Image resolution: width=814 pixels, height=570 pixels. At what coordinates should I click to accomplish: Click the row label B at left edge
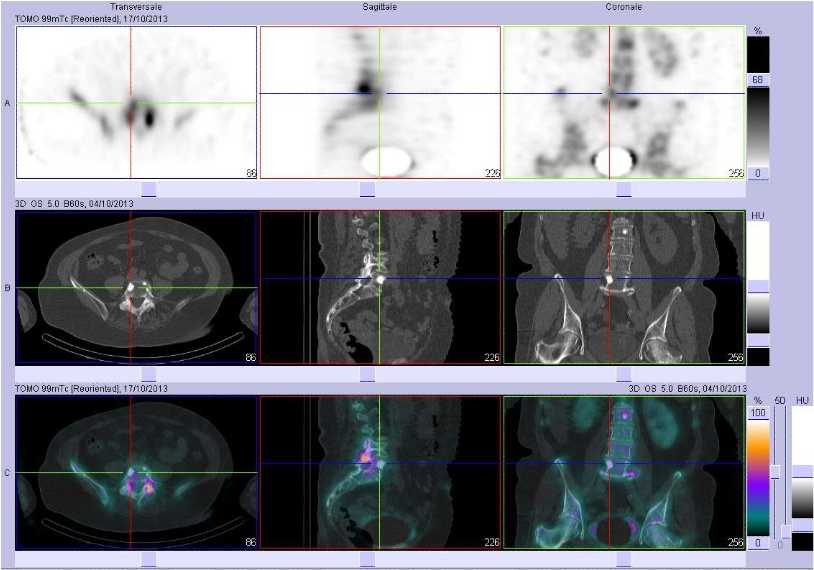pyautogui.click(x=7, y=288)
